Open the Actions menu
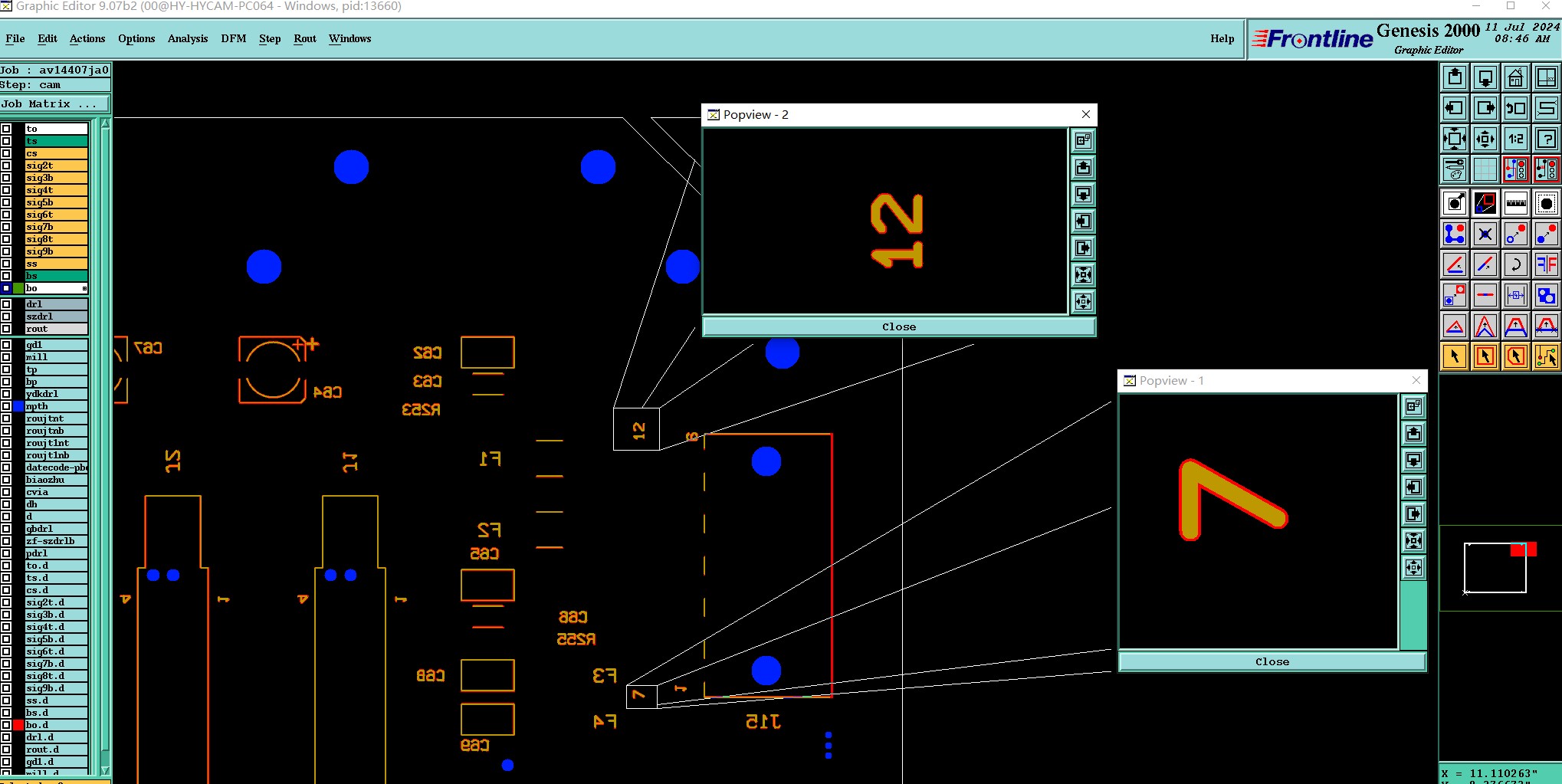The image size is (1562, 784). 87,38
